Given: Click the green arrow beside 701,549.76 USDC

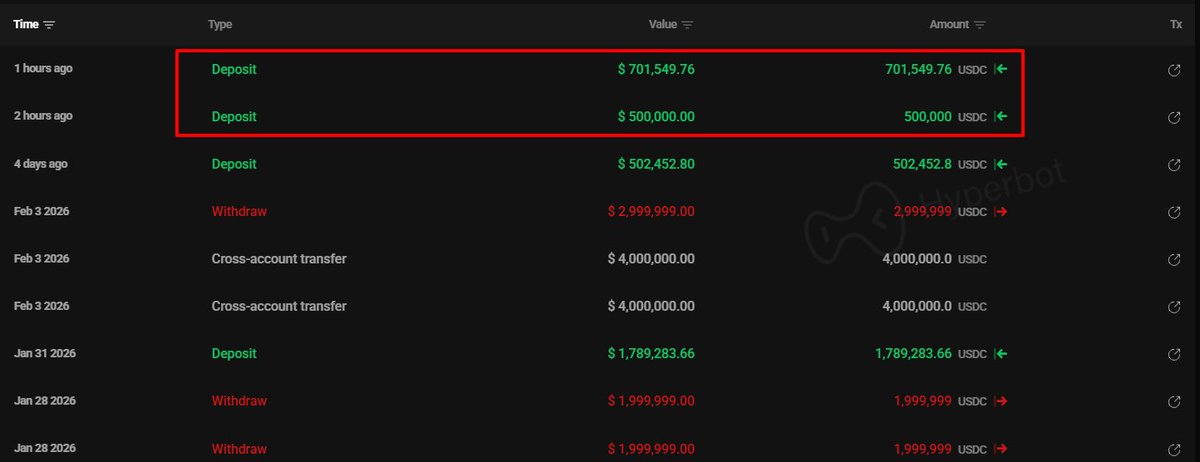Looking at the screenshot, I should tap(1000, 70).
